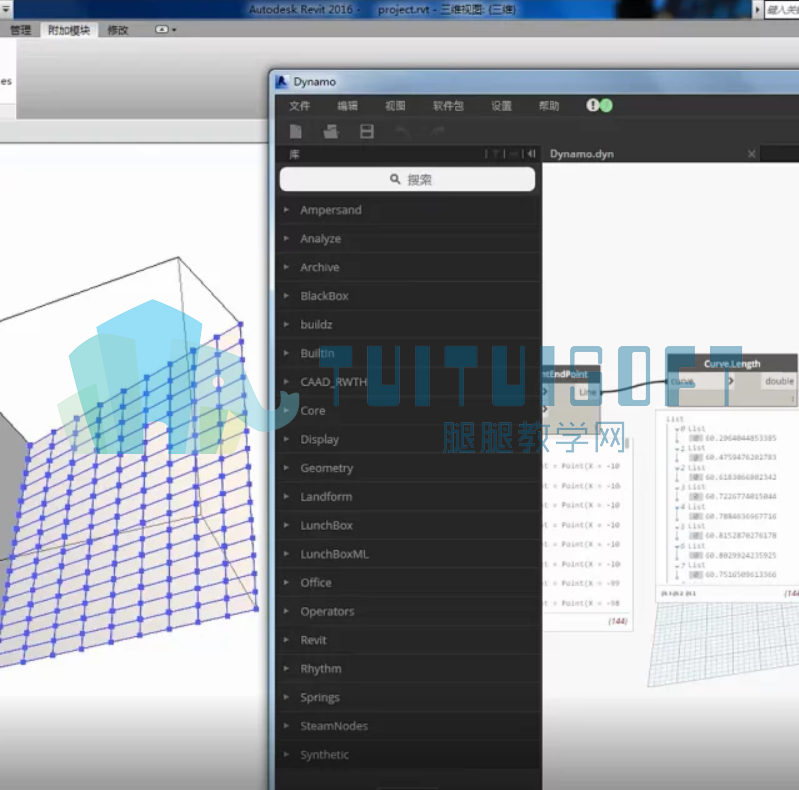Switch to the 附加模块 tab in Revit
Image resolution: width=799 pixels, height=790 pixels.
click(x=69, y=30)
